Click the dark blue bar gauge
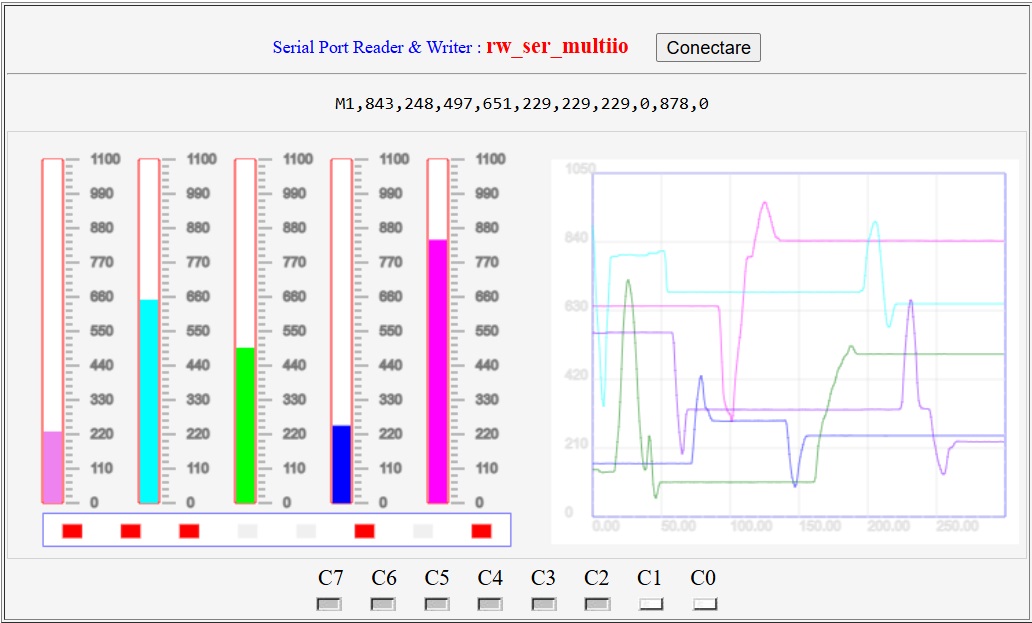Screen dimensions: 1032x623 [x=341, y=331]
